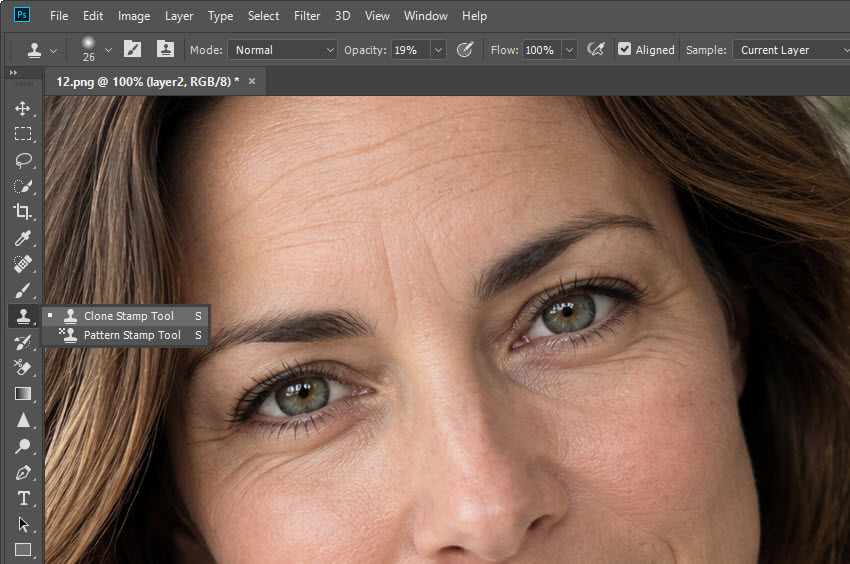
Task: Click the Photoshop Ps logo icon
Action: (22, 15)
